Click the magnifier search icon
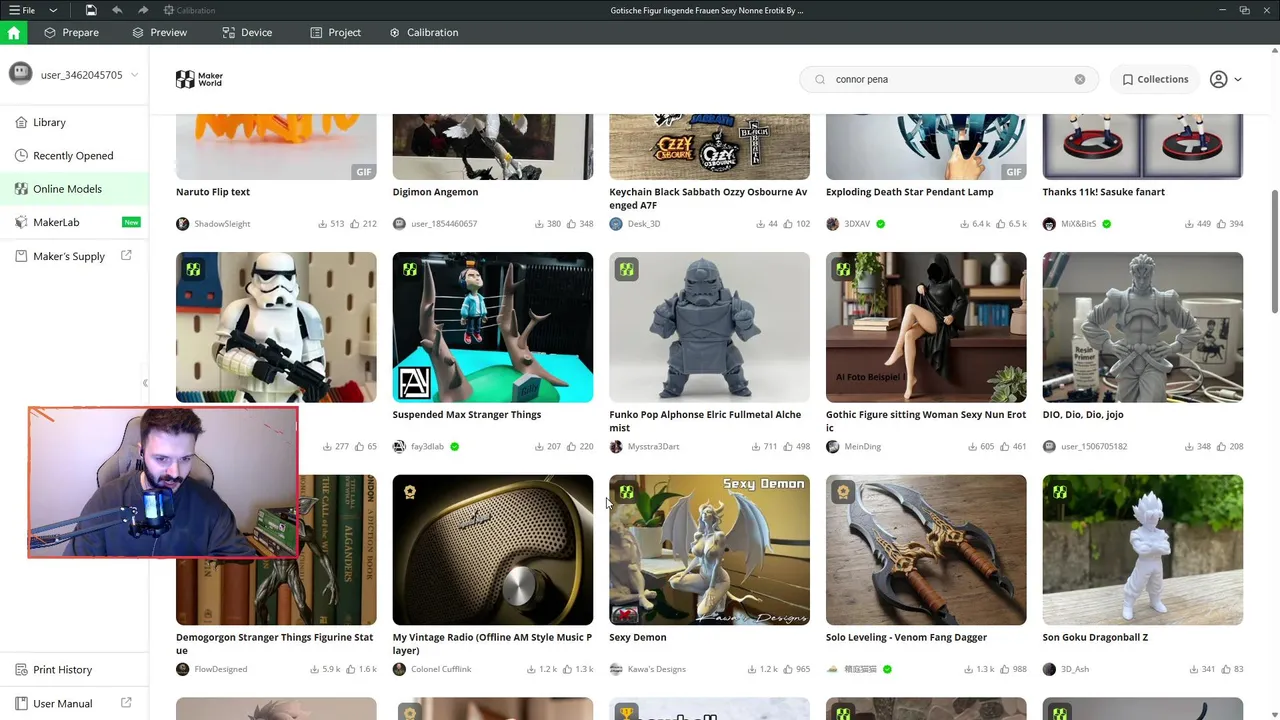 pyautogui.click(x=820, y=79)
